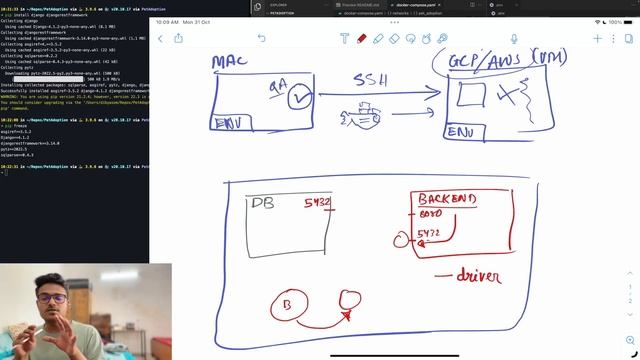Click docker-compose.yaml breadcrumb in VS Code
The width and height of the screenshot is (640, 360).
tap(360, 13)
